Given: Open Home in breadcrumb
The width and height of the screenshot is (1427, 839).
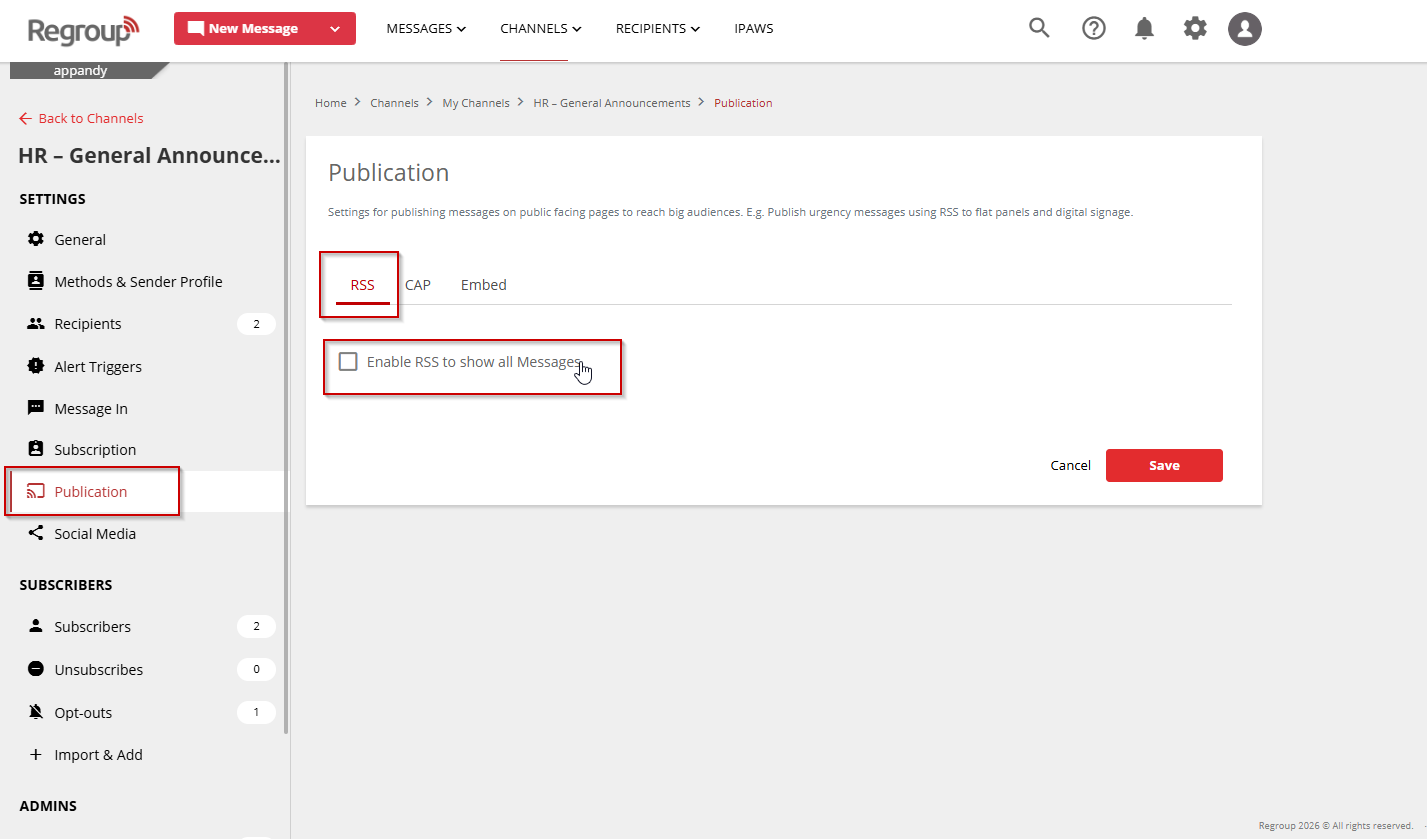Looking at the screenshot, I should [x=331, y=103].
